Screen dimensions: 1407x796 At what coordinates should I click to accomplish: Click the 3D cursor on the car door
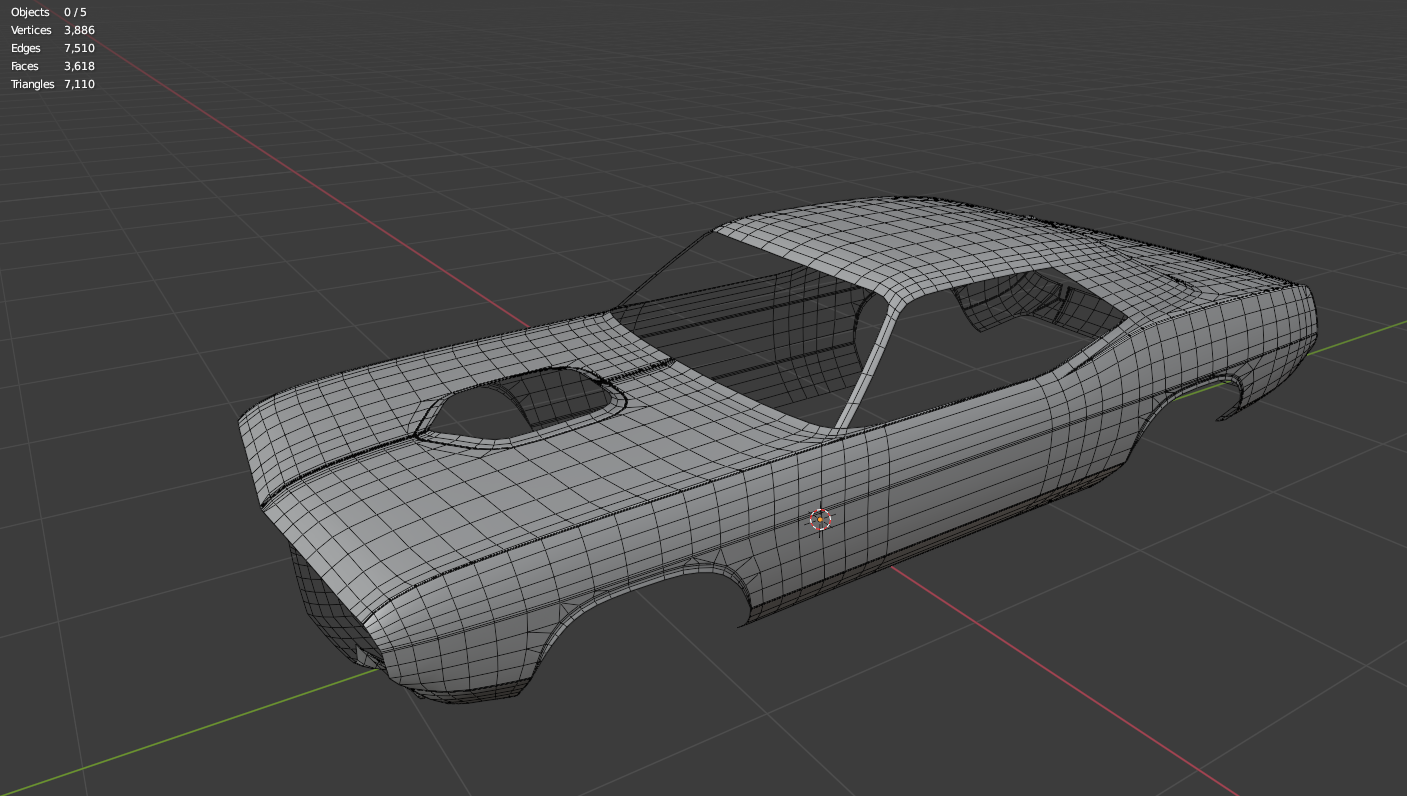click(820, 519)
